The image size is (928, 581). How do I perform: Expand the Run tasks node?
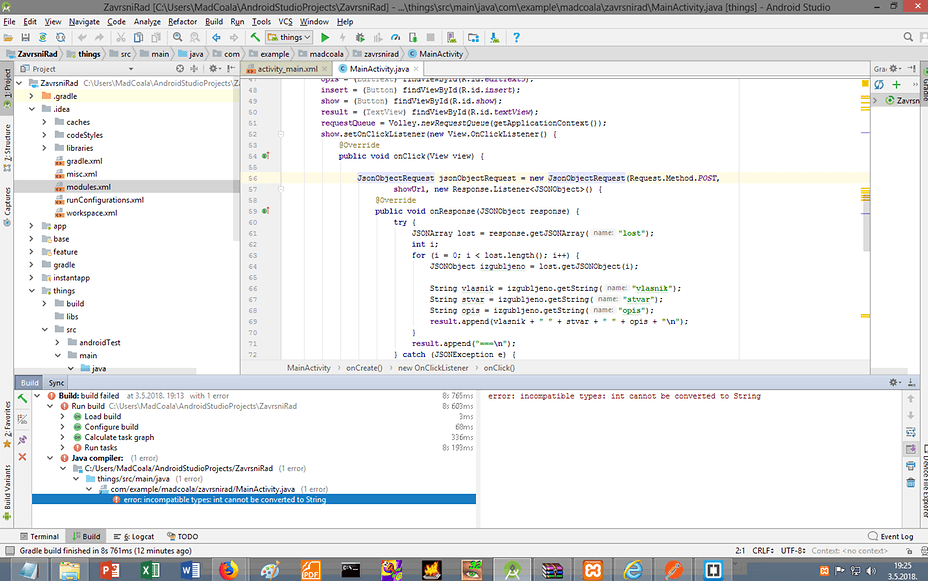[63, 448]
